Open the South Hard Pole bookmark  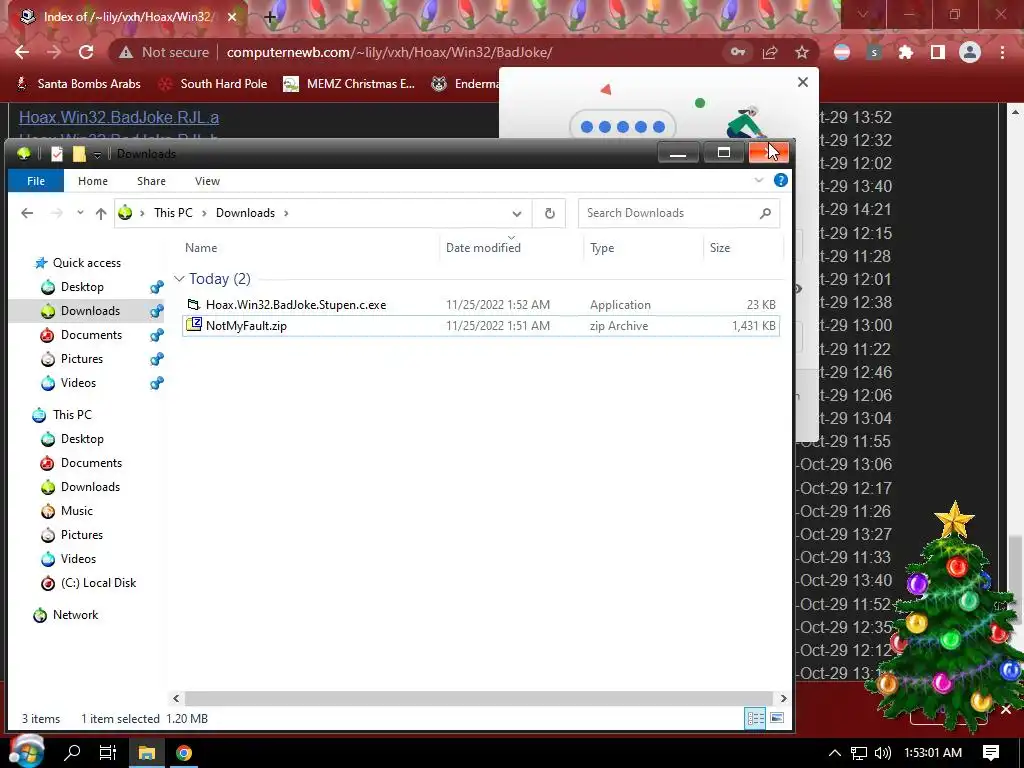click(214, 84)
